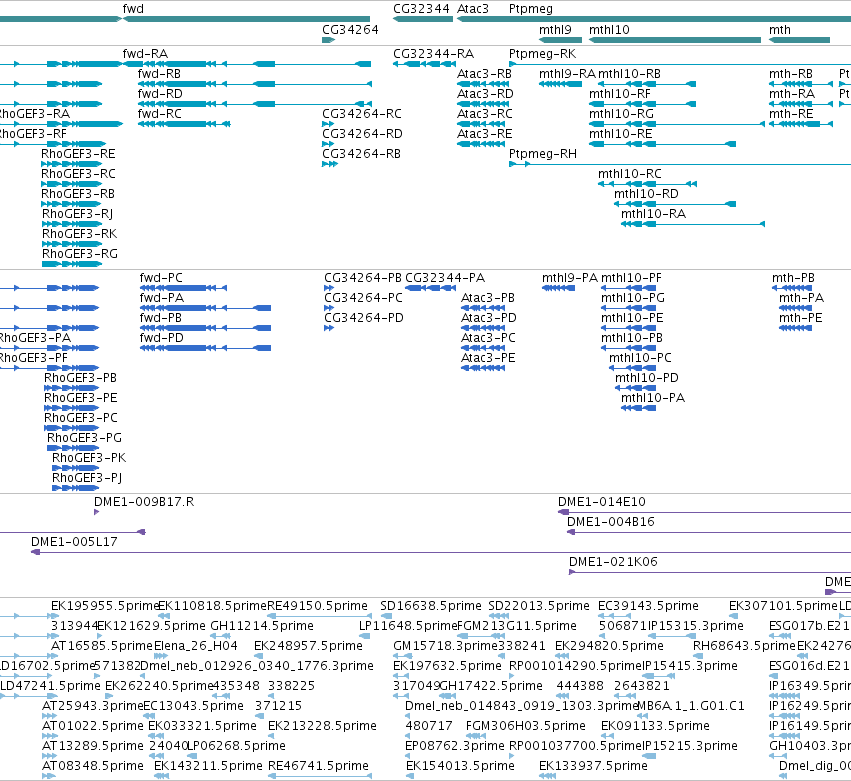Image resolution: width=851 pixels, height=781 pixels.
Task: Select the EK091133.5prime EST label
Action: click(656, 727)
